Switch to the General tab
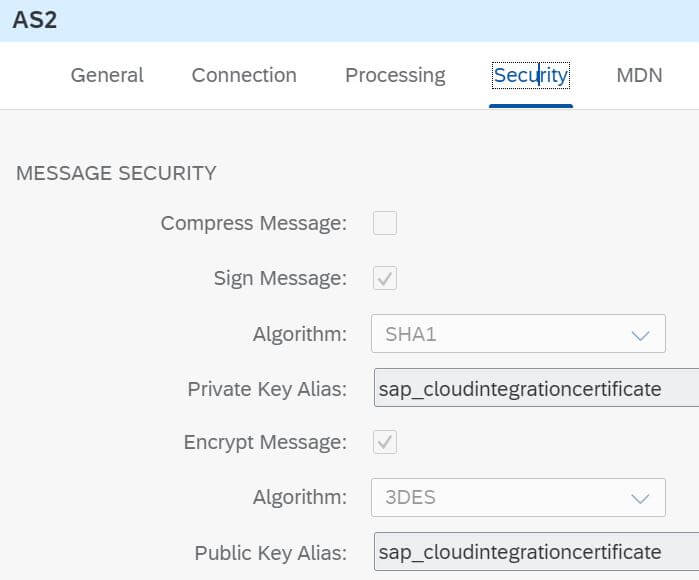Viewport: 699px width, 580px height. click(107, 75)
